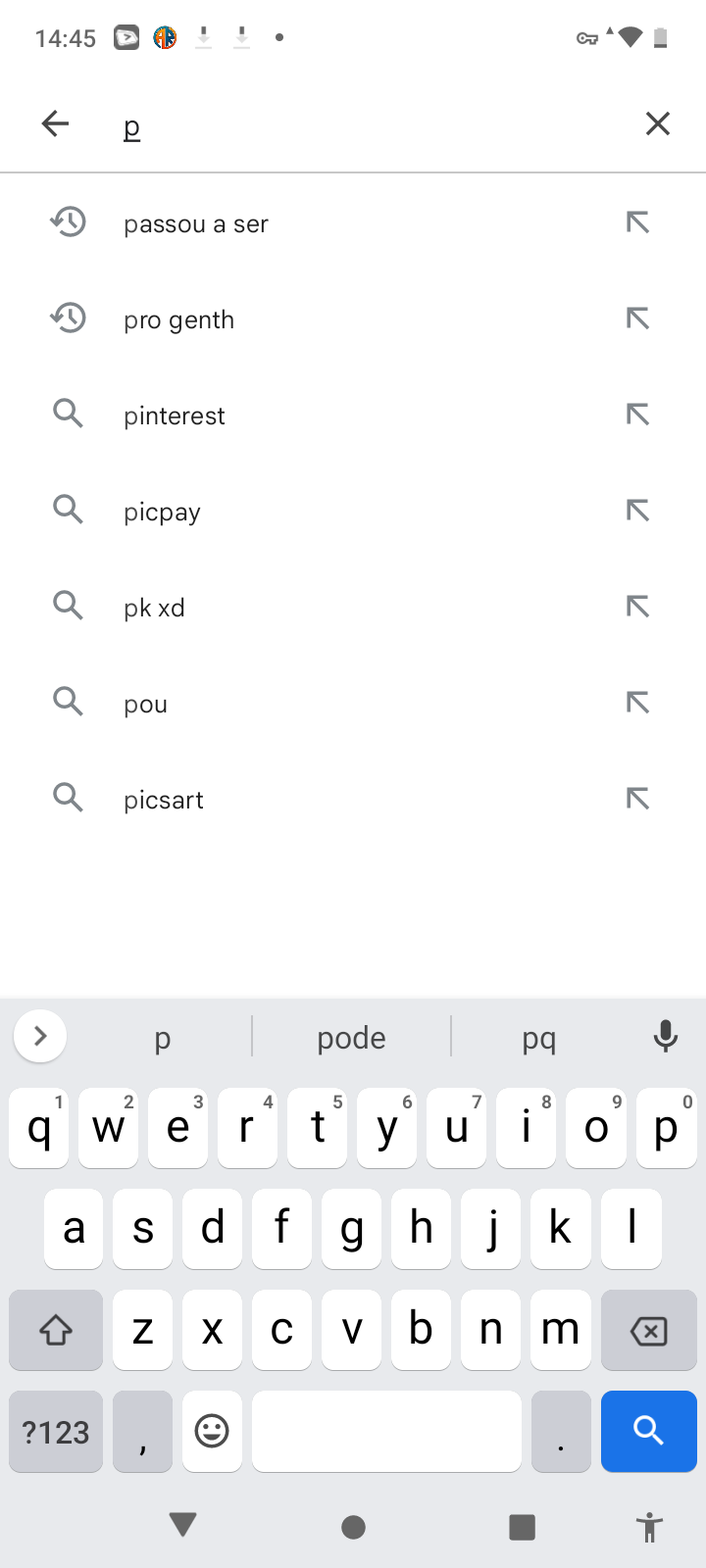Image resolution: width=706 pixels, height=1568 pixels.
Task: Toggle the shift key on keyboard
Action: pyautogui.click(x=56, y=1330)
